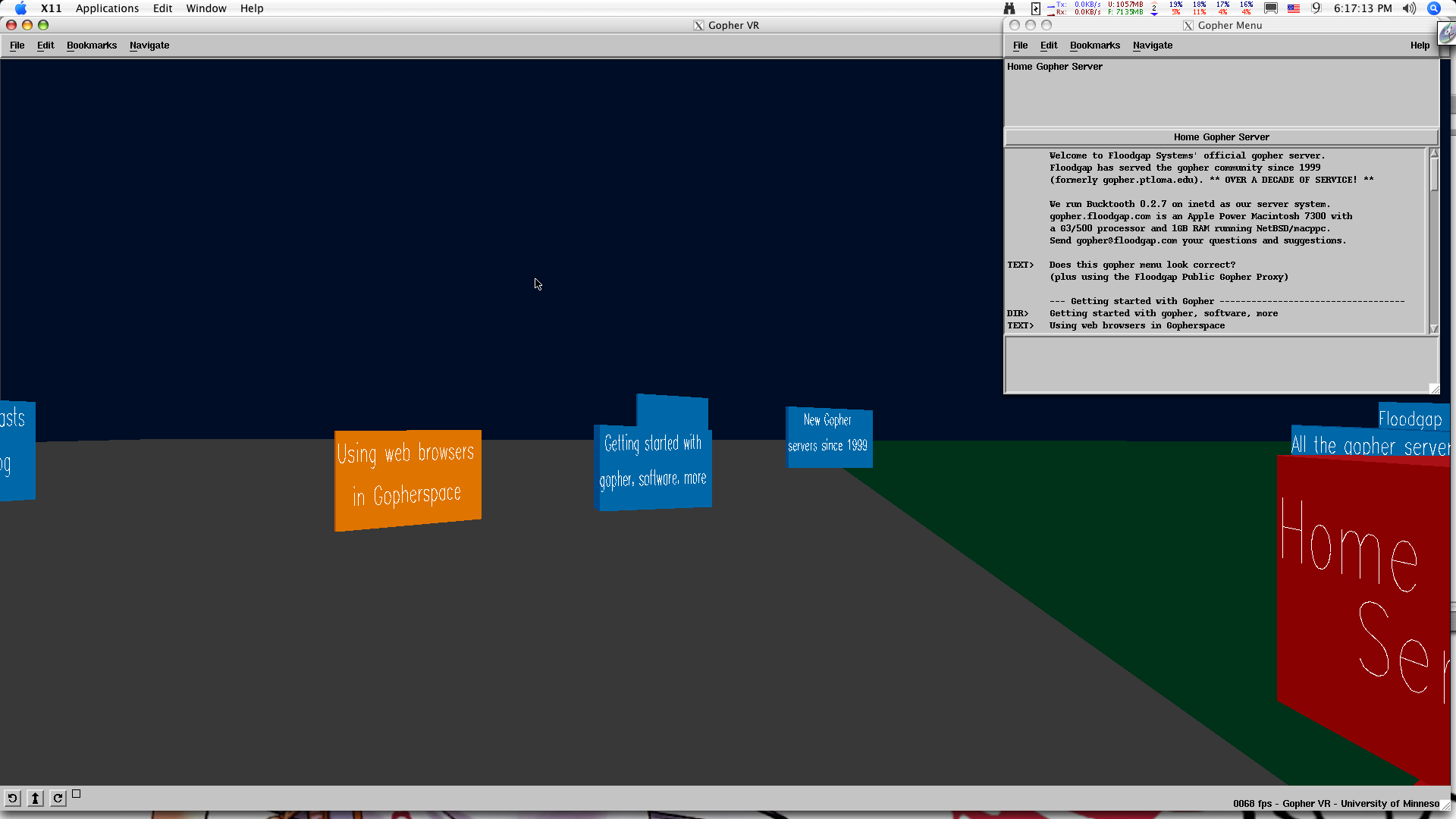The height and width of the screenshot is (819, 1456).
Task: Click the move-forward up arrow button
Action: (35, 798)
